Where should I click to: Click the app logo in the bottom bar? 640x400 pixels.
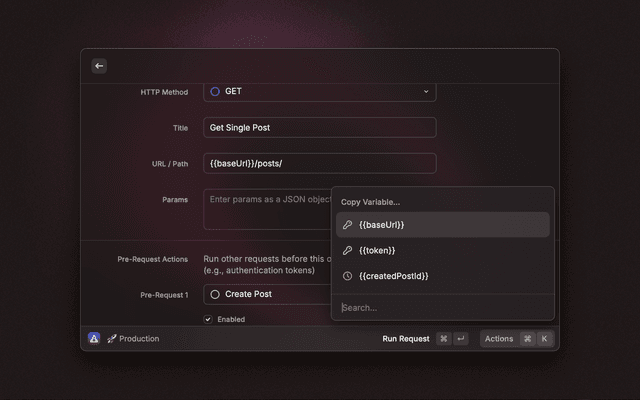tap(94, 339)
